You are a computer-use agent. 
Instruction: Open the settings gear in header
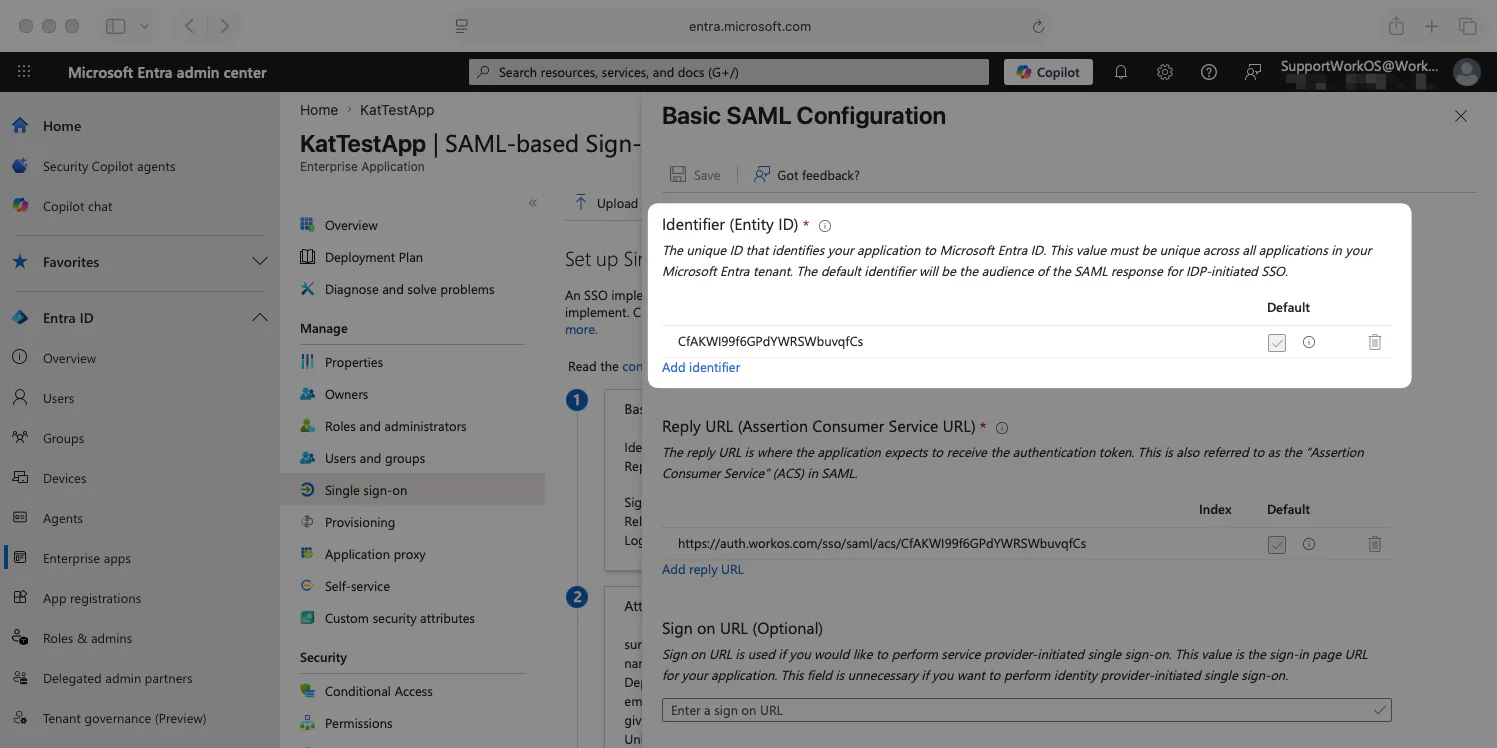[1165, 72]
